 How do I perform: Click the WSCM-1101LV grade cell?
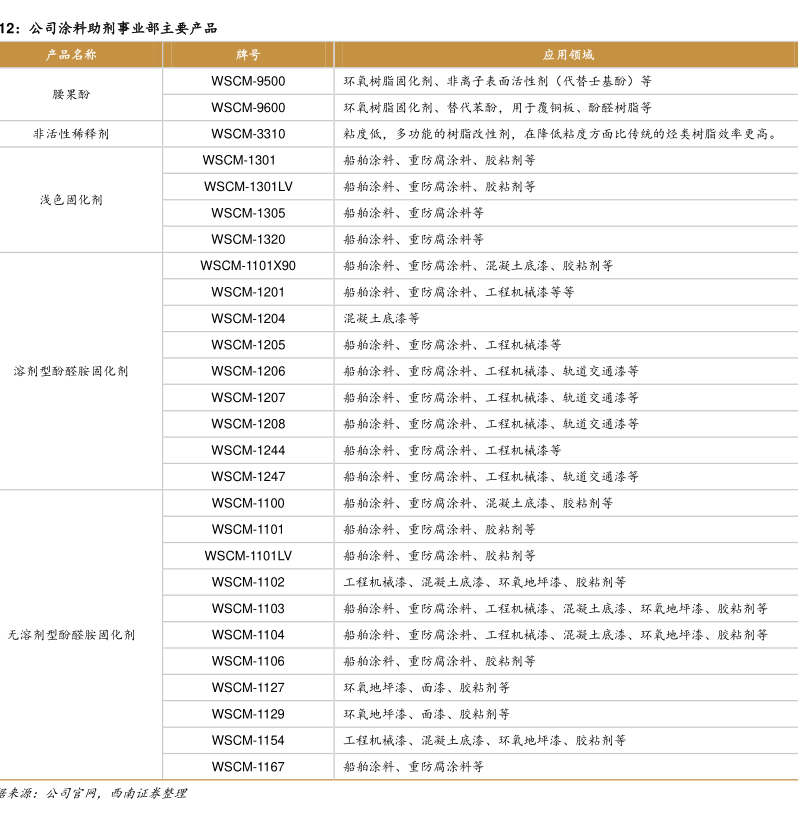point(248,556)
